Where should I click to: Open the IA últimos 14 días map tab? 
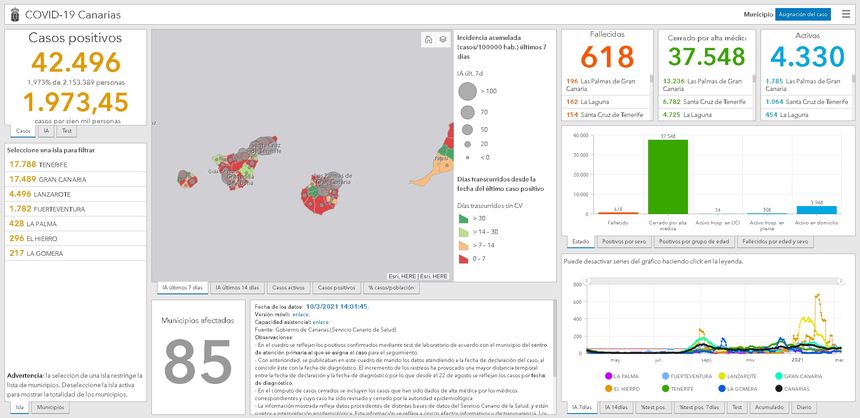pyautogui.click(x=238, y=289)
